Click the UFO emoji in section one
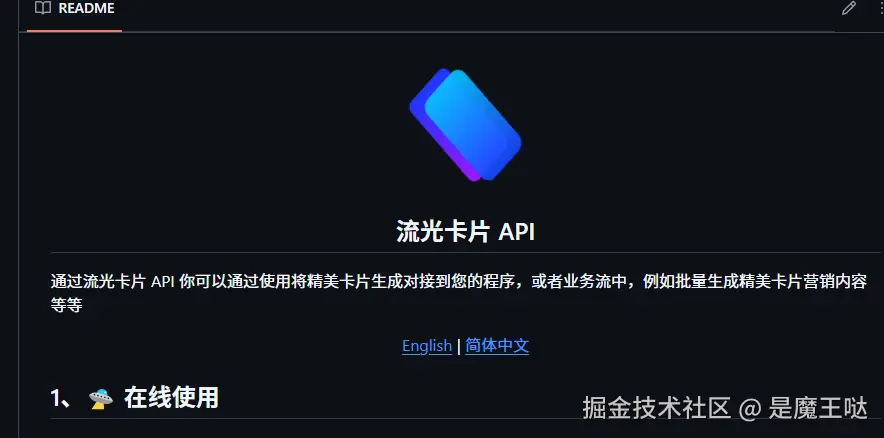The image size is (884, 438). (x=101, y=399)
